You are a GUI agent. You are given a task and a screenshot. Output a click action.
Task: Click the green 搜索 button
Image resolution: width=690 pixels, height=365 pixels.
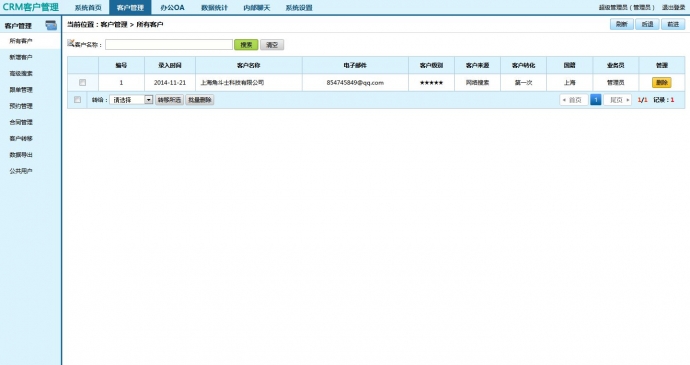pyautogui.click(x=246, y=44)
